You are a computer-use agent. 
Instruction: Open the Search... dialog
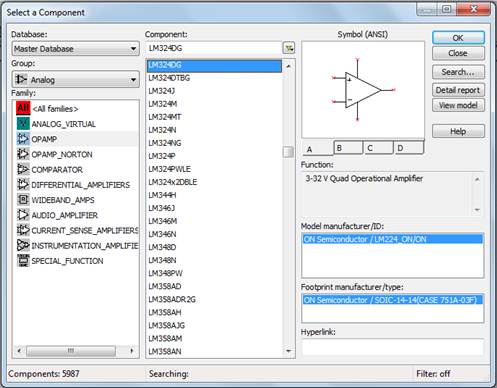point(458,72)
